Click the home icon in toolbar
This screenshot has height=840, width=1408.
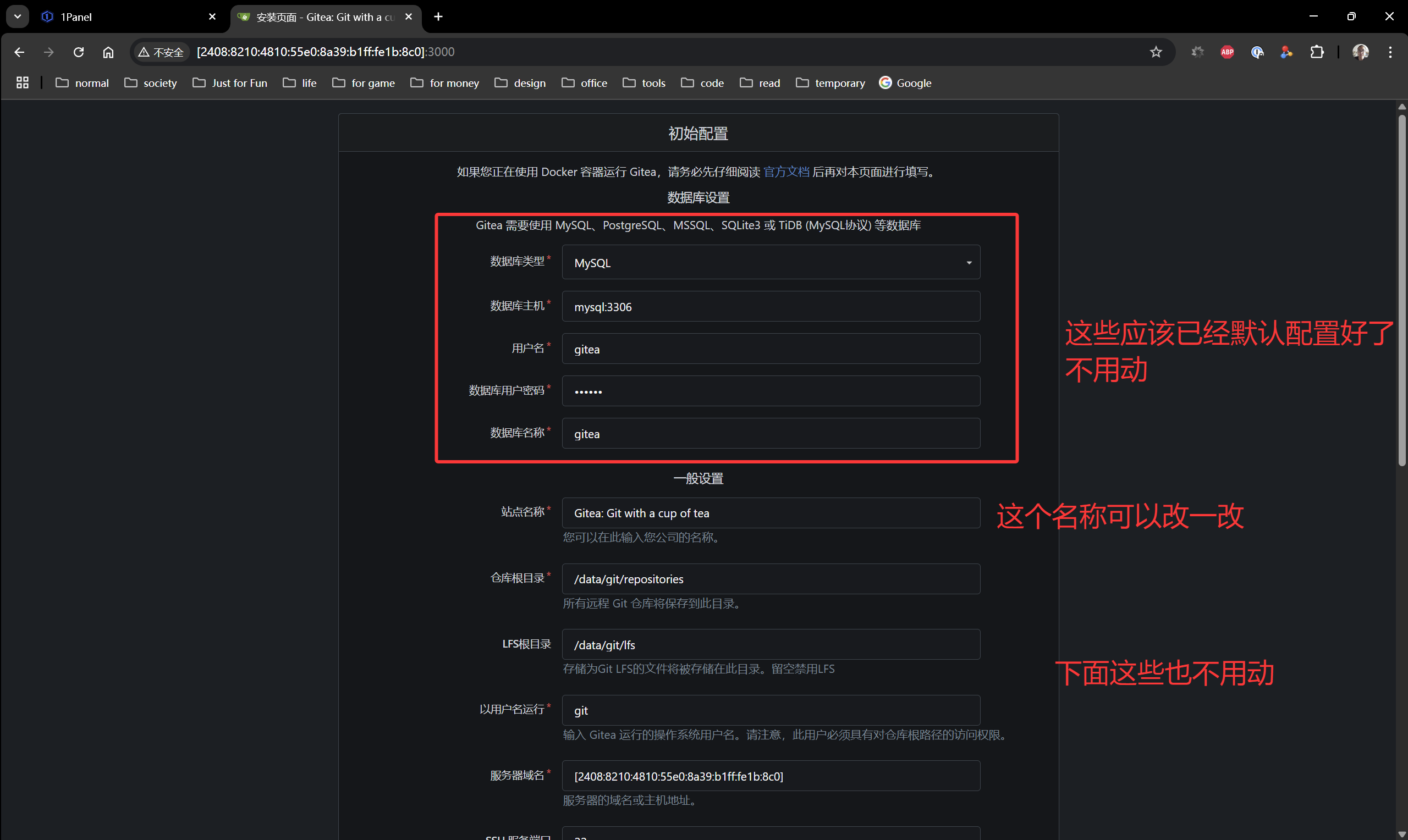pos(108,52)
